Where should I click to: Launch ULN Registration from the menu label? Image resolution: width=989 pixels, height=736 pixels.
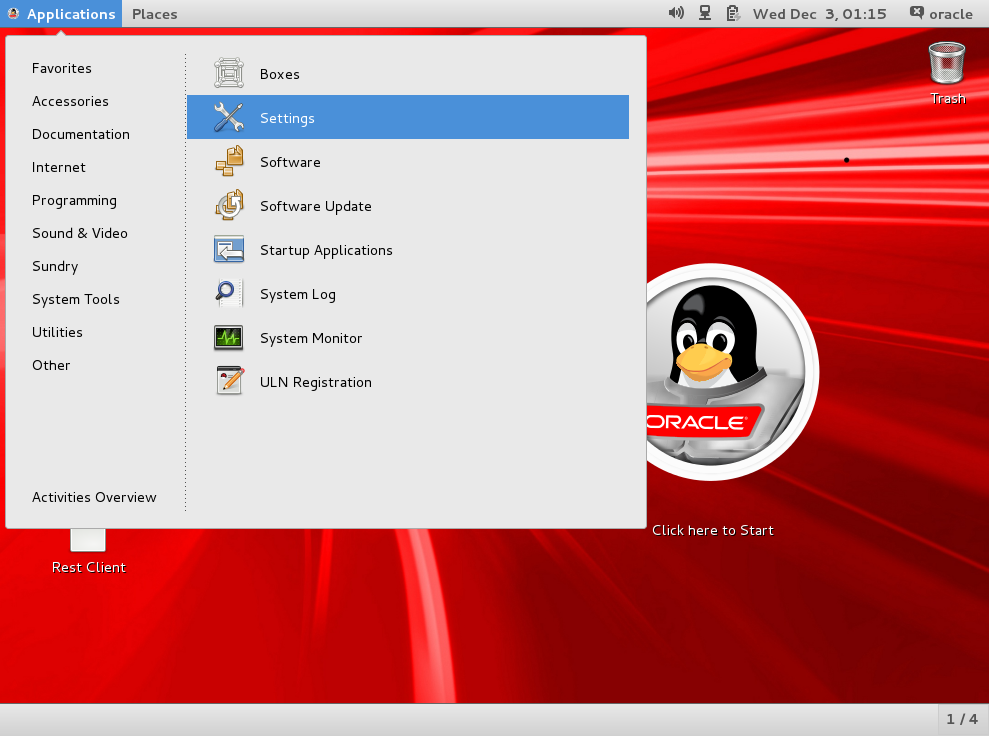click(315, 382)
